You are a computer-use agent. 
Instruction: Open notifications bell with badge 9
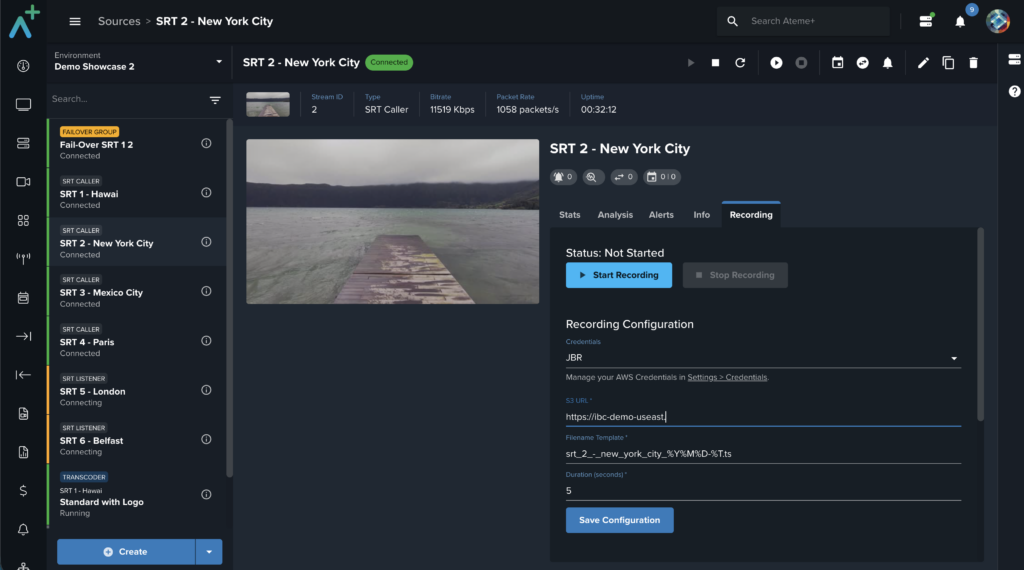pyautogui.click(x=960, y=22)
